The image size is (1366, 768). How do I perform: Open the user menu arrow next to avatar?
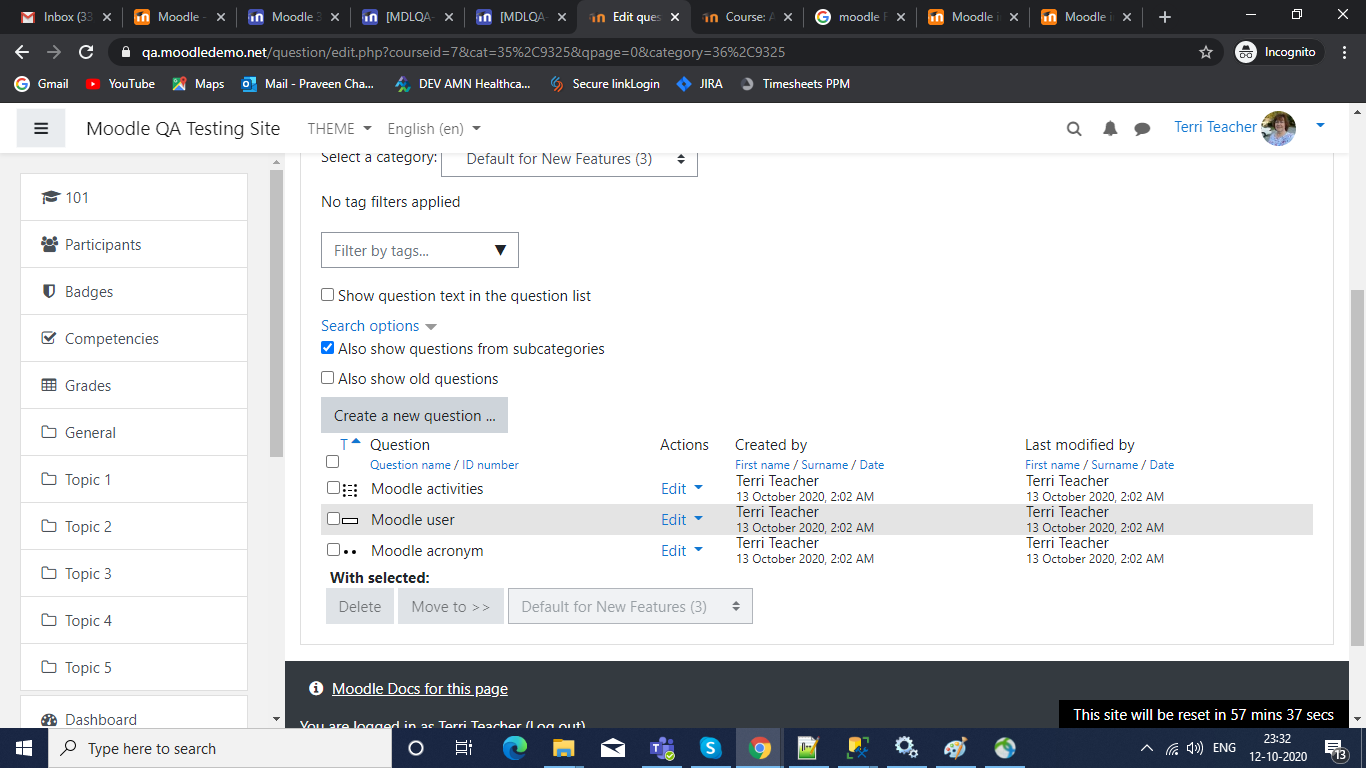(x=1320, y=126)
